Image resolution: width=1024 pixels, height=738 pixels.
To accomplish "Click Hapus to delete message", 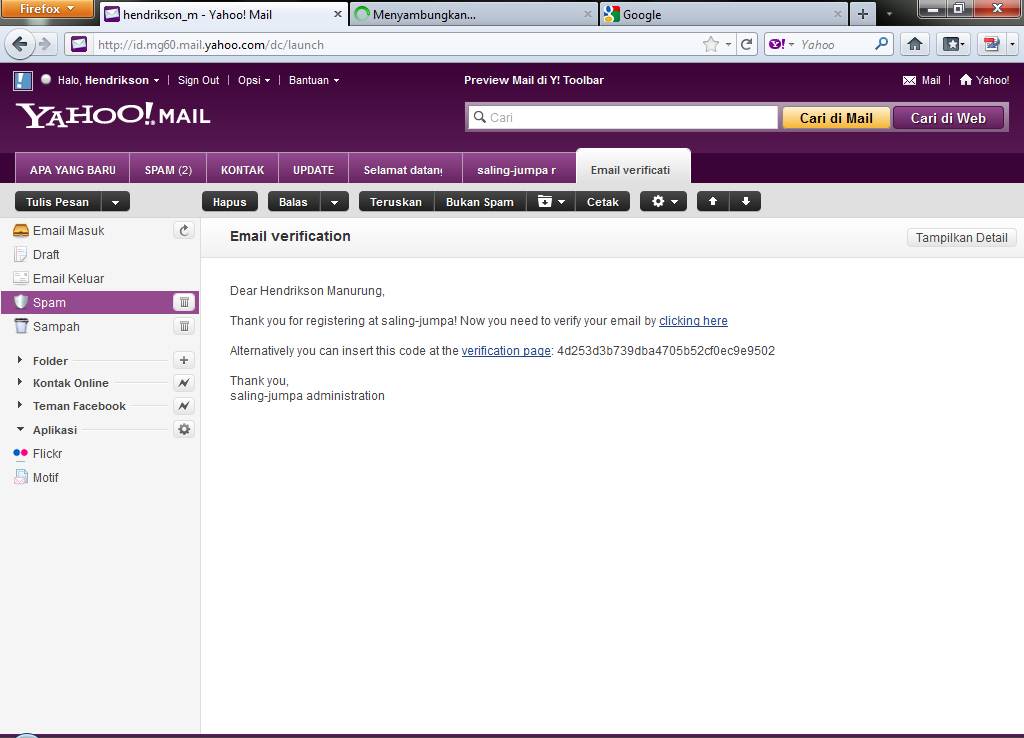I will [x=229, y=202].
